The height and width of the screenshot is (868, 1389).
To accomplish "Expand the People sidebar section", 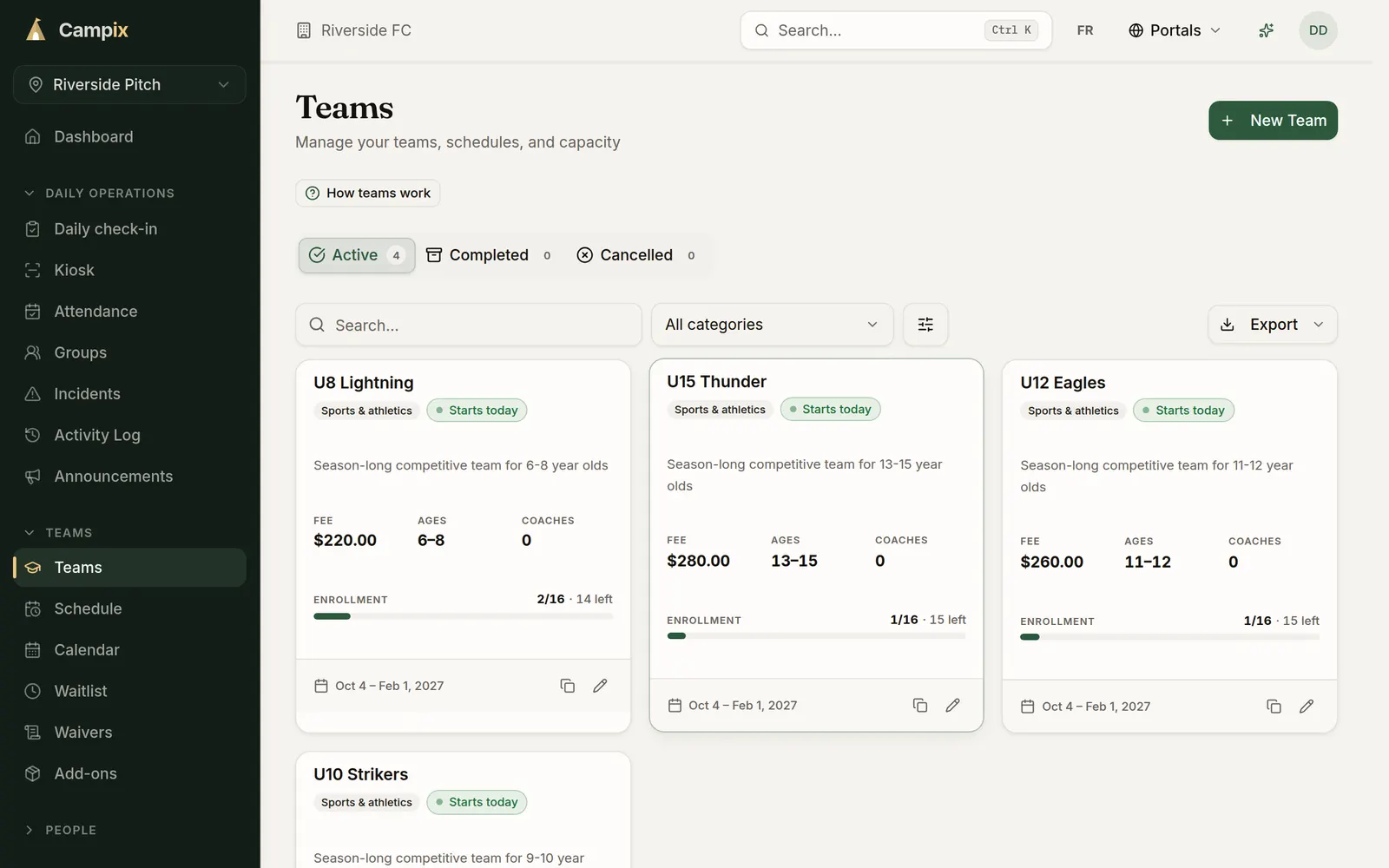I will pyautogui.click(x=60, y=830).
